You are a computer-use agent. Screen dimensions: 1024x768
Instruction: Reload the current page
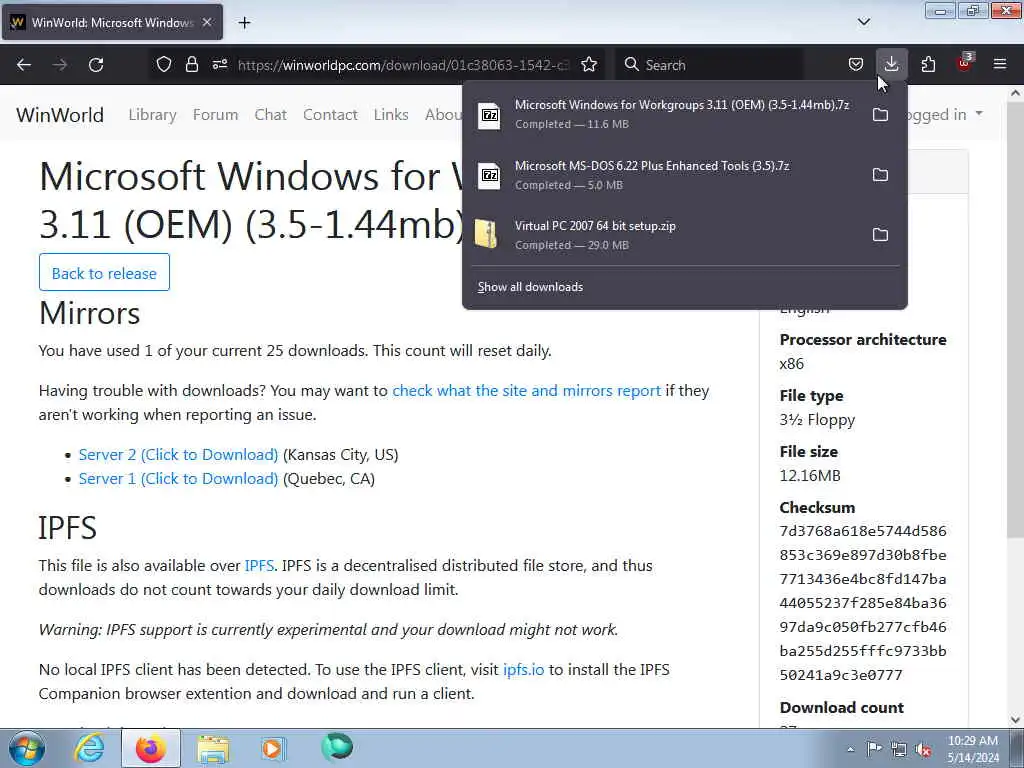(96, 65)
